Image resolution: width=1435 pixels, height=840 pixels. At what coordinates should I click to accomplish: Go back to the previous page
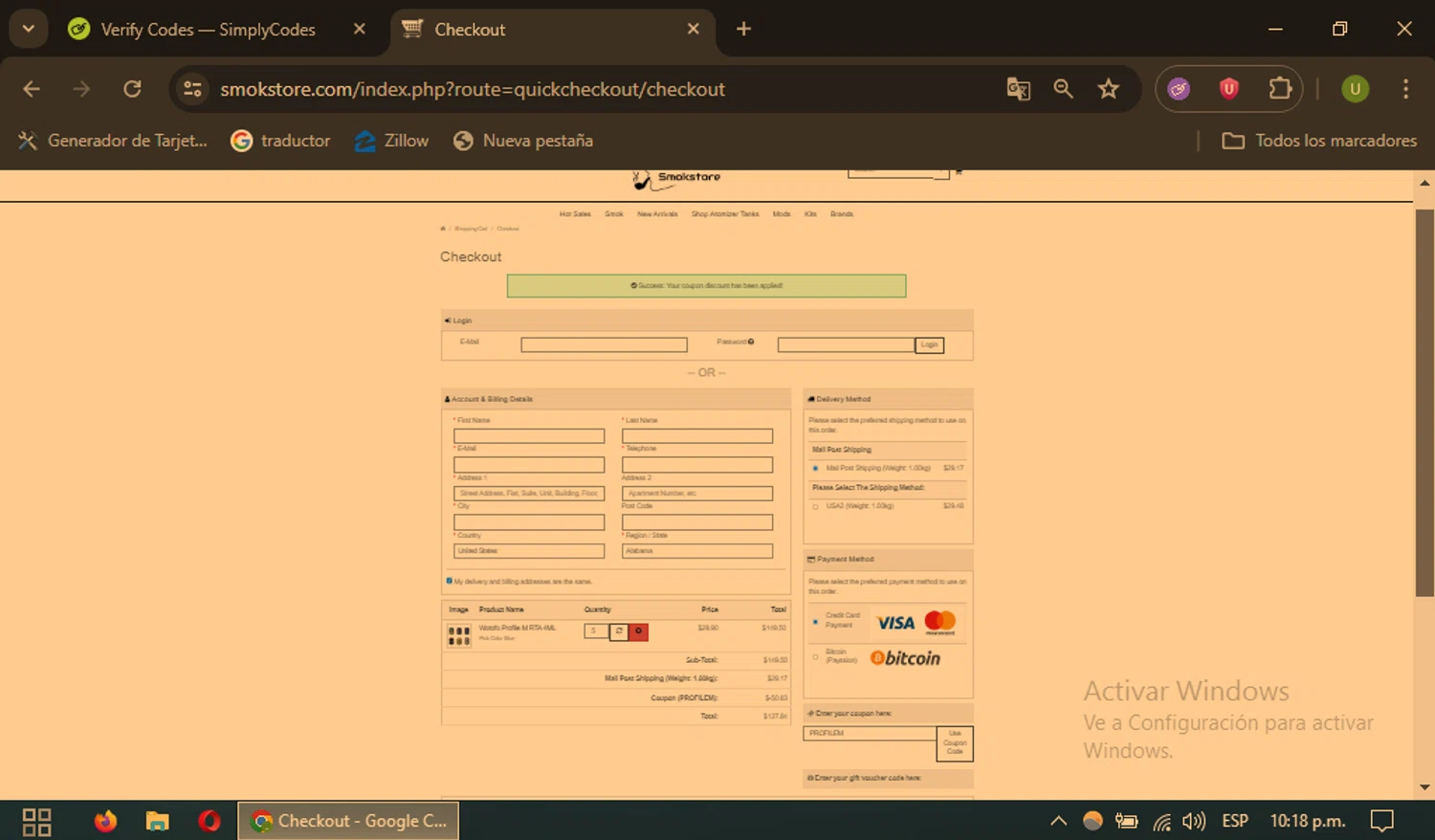click(x=32, y=89)
